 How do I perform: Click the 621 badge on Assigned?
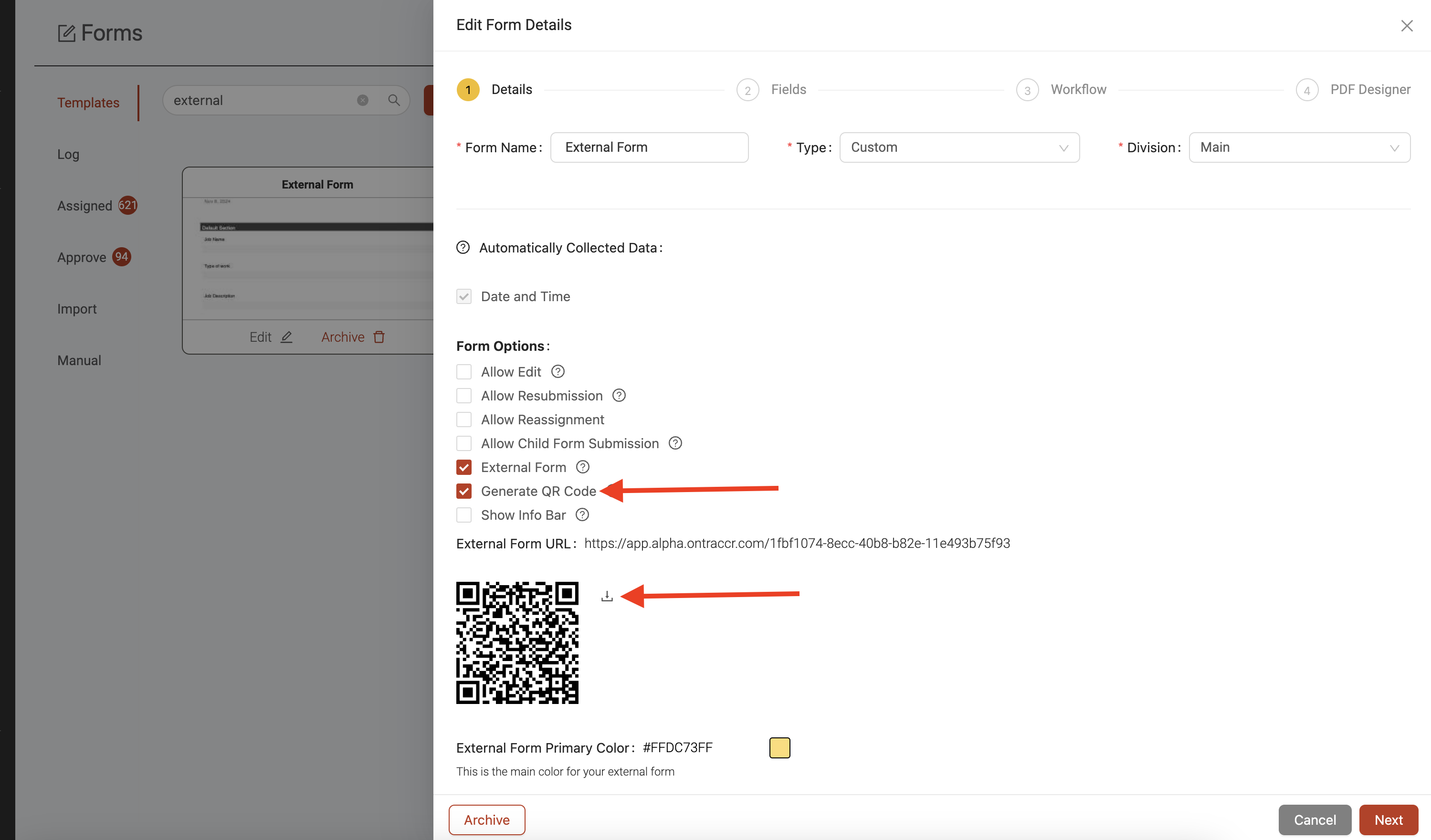pos(128,205)
